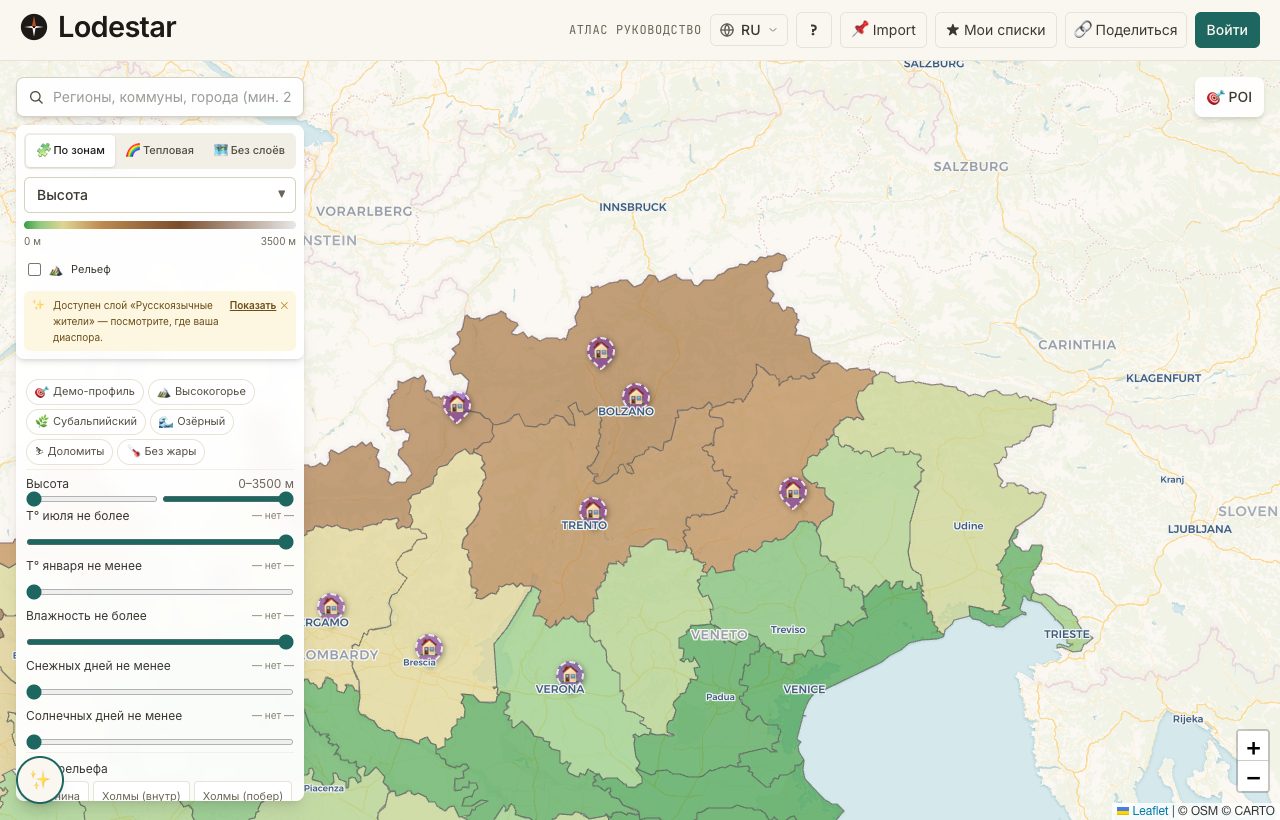Click the Высота minimum slider handle

34,499
